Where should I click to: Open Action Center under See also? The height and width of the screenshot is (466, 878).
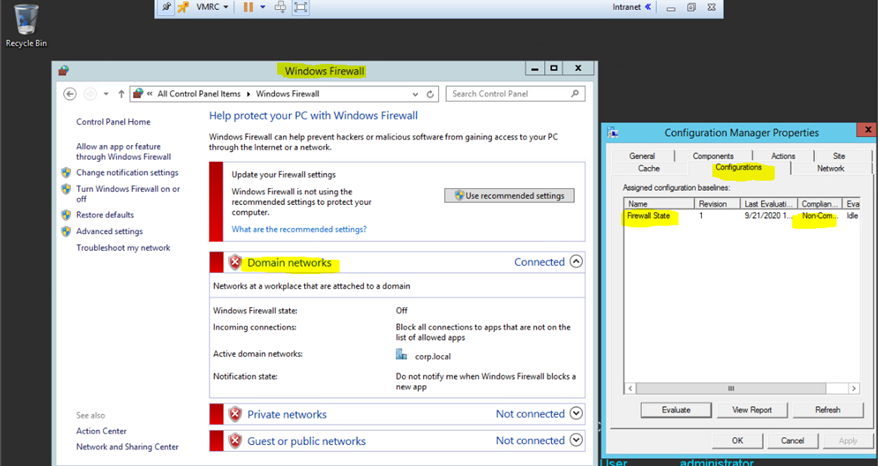click(101, 431)
